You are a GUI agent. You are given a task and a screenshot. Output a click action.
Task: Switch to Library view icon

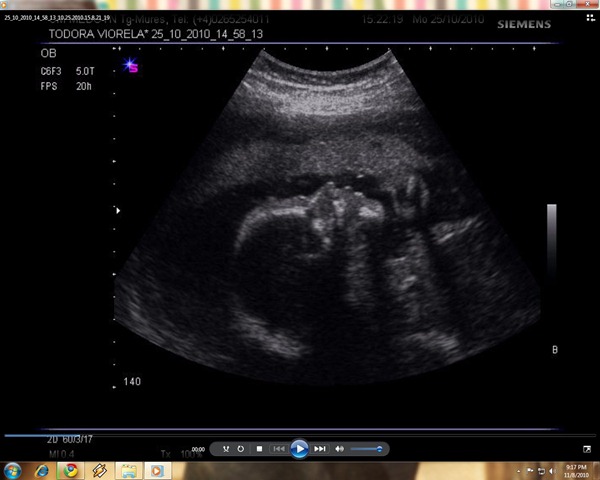[590, 18]
